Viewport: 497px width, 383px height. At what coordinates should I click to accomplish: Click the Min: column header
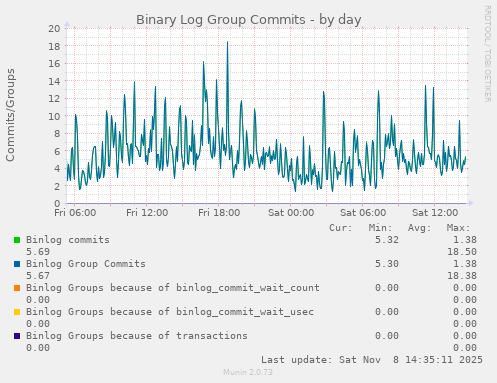[x=380, y=228]
